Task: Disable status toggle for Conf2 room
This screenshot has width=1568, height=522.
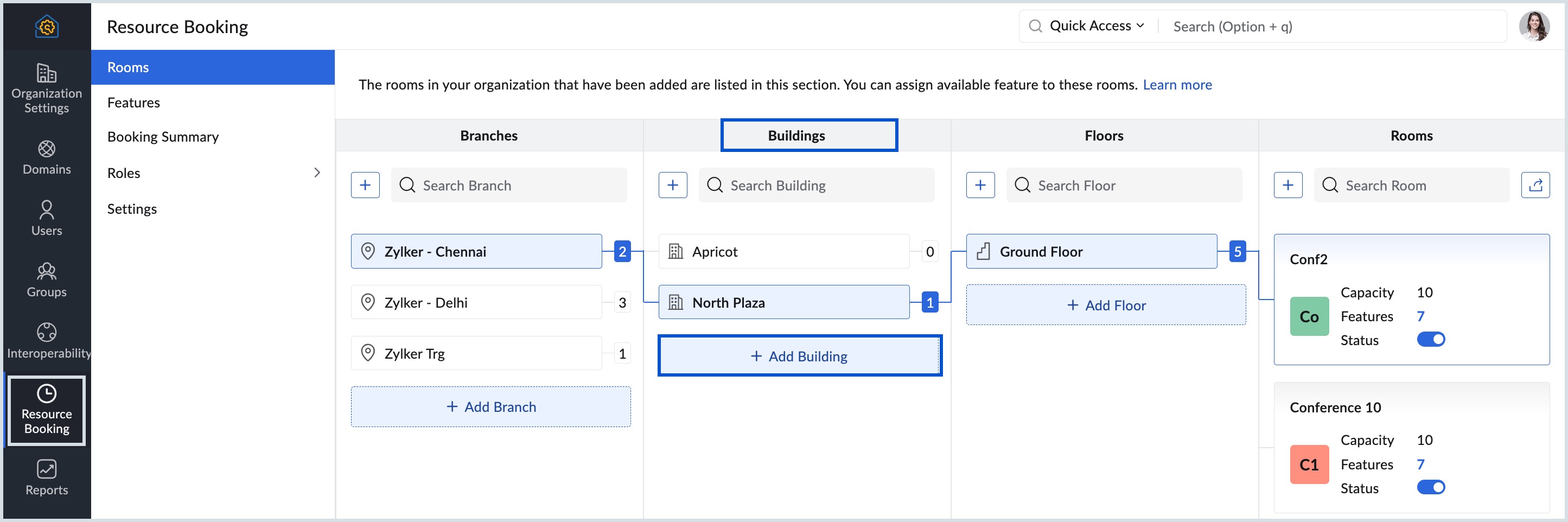Action: [1430, 339]
